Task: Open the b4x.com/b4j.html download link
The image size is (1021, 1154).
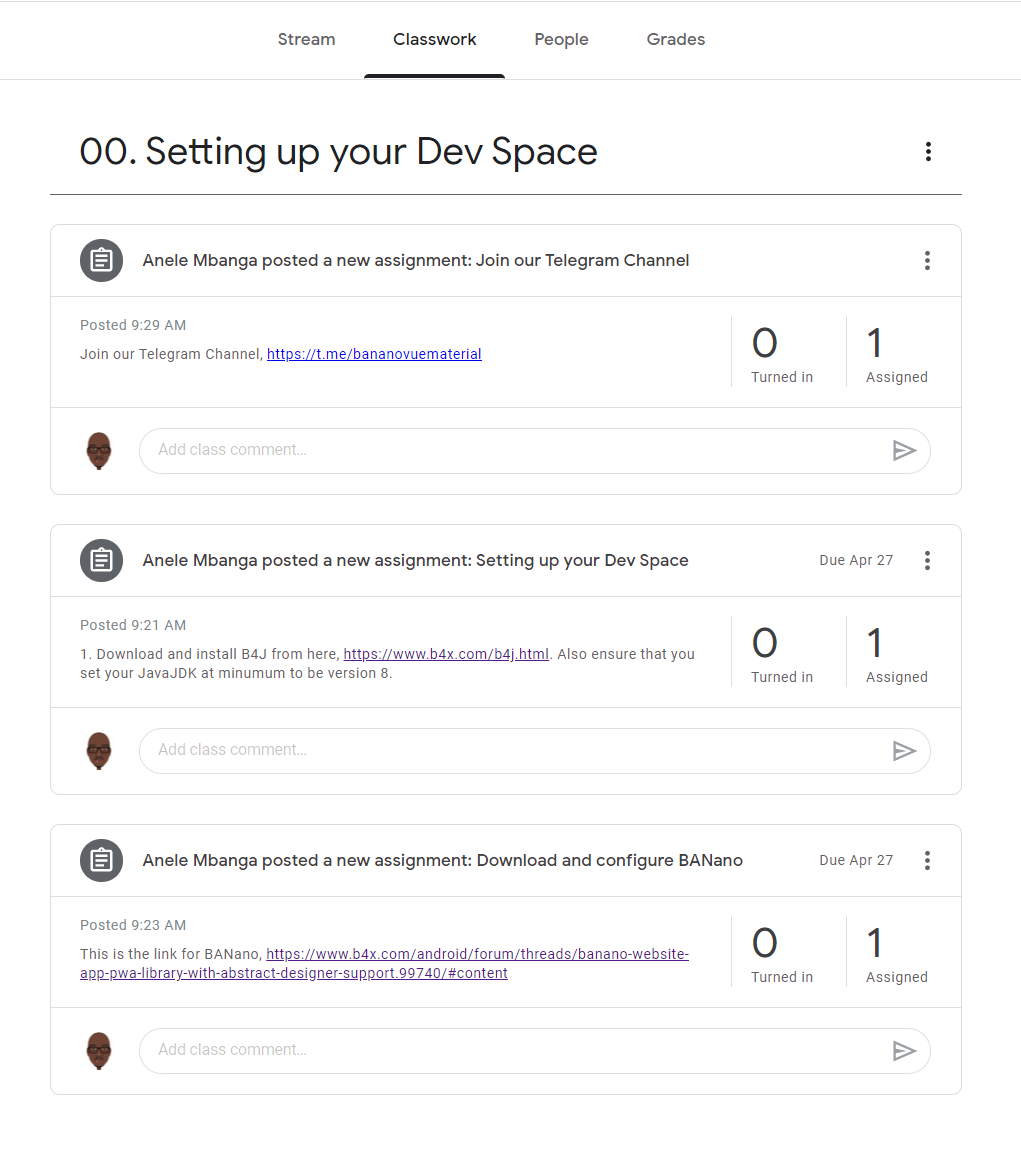Action: 446,654
